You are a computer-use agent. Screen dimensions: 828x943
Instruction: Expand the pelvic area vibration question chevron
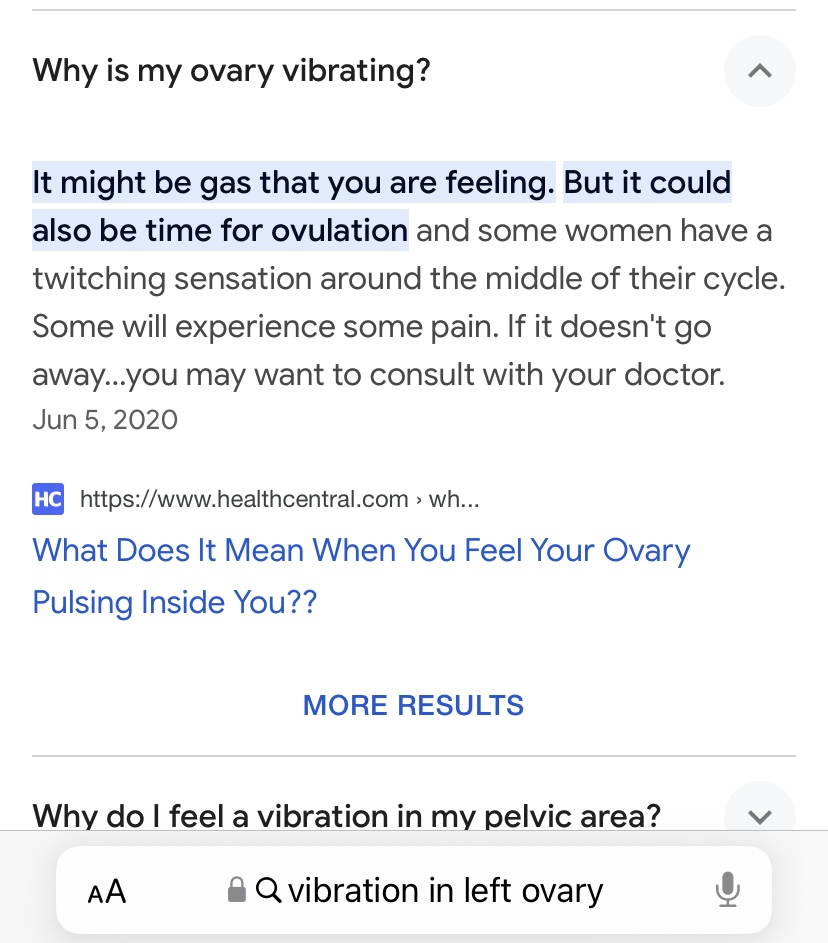pyautogui.click(x=759, y=815)
